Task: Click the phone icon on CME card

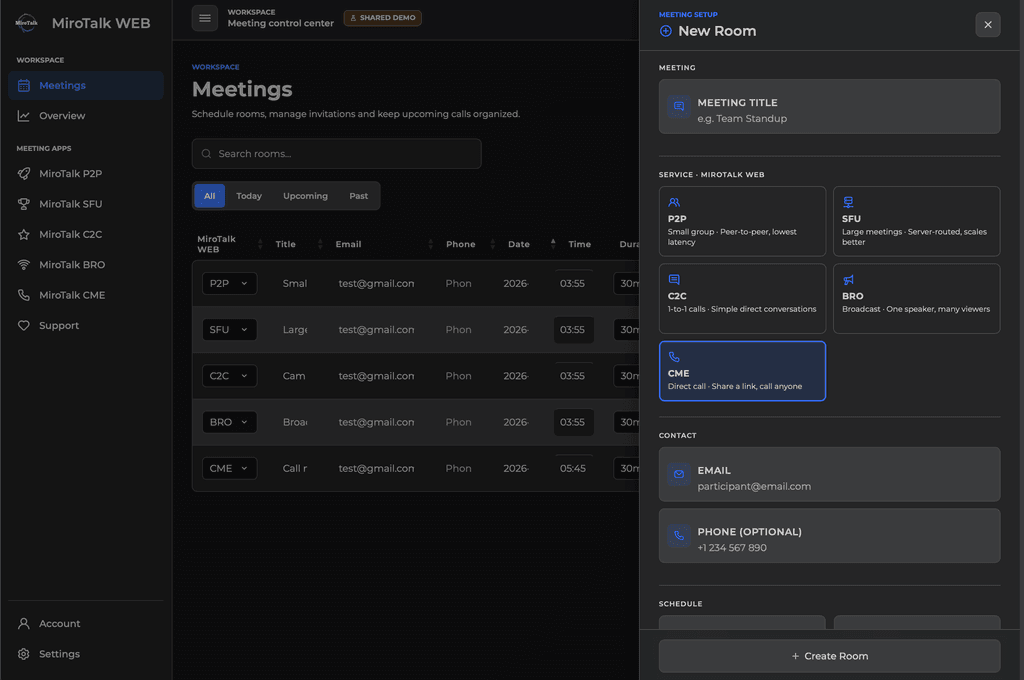Action: point(674,357)
